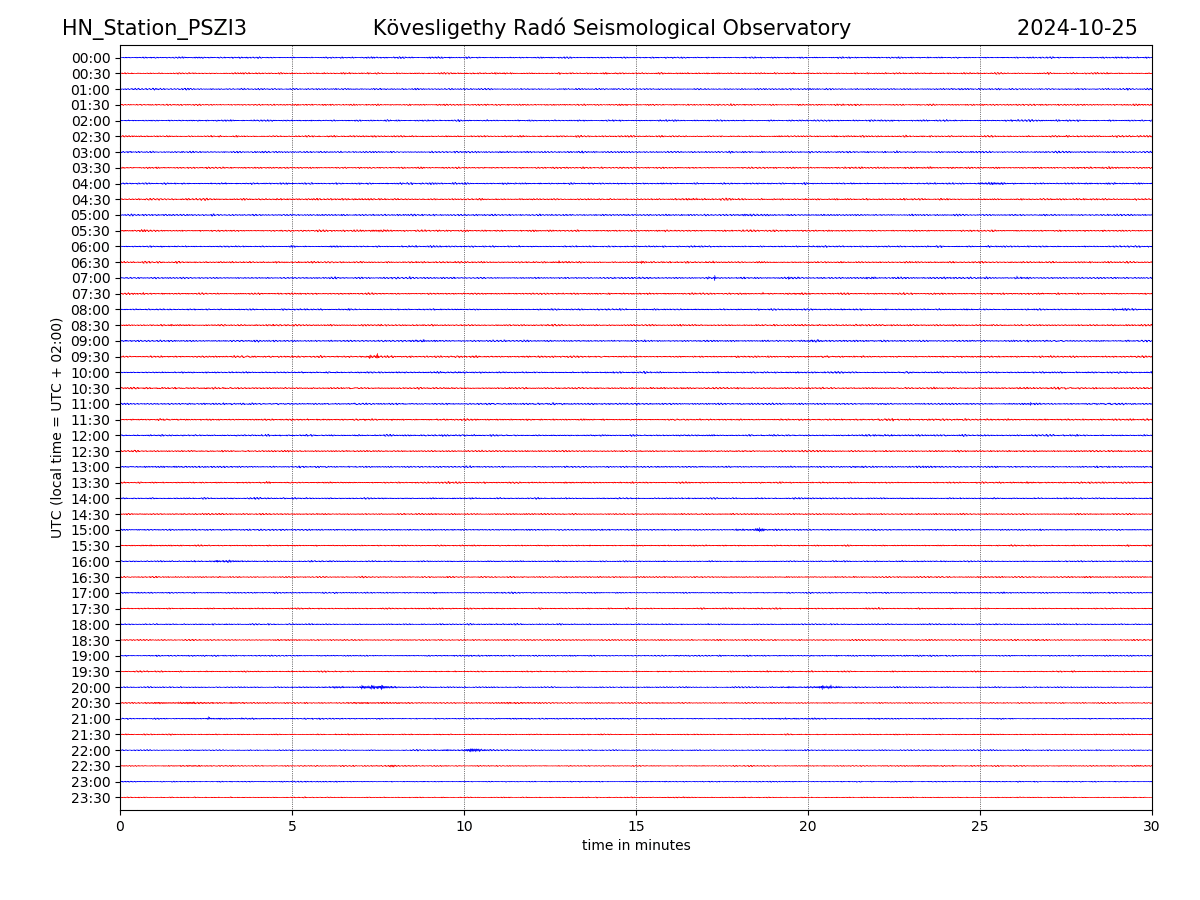The width and height of the screenshot is (1200, 900).
Task: Click the 0 tick label on the x-axis
Action: tap(120, 826)
